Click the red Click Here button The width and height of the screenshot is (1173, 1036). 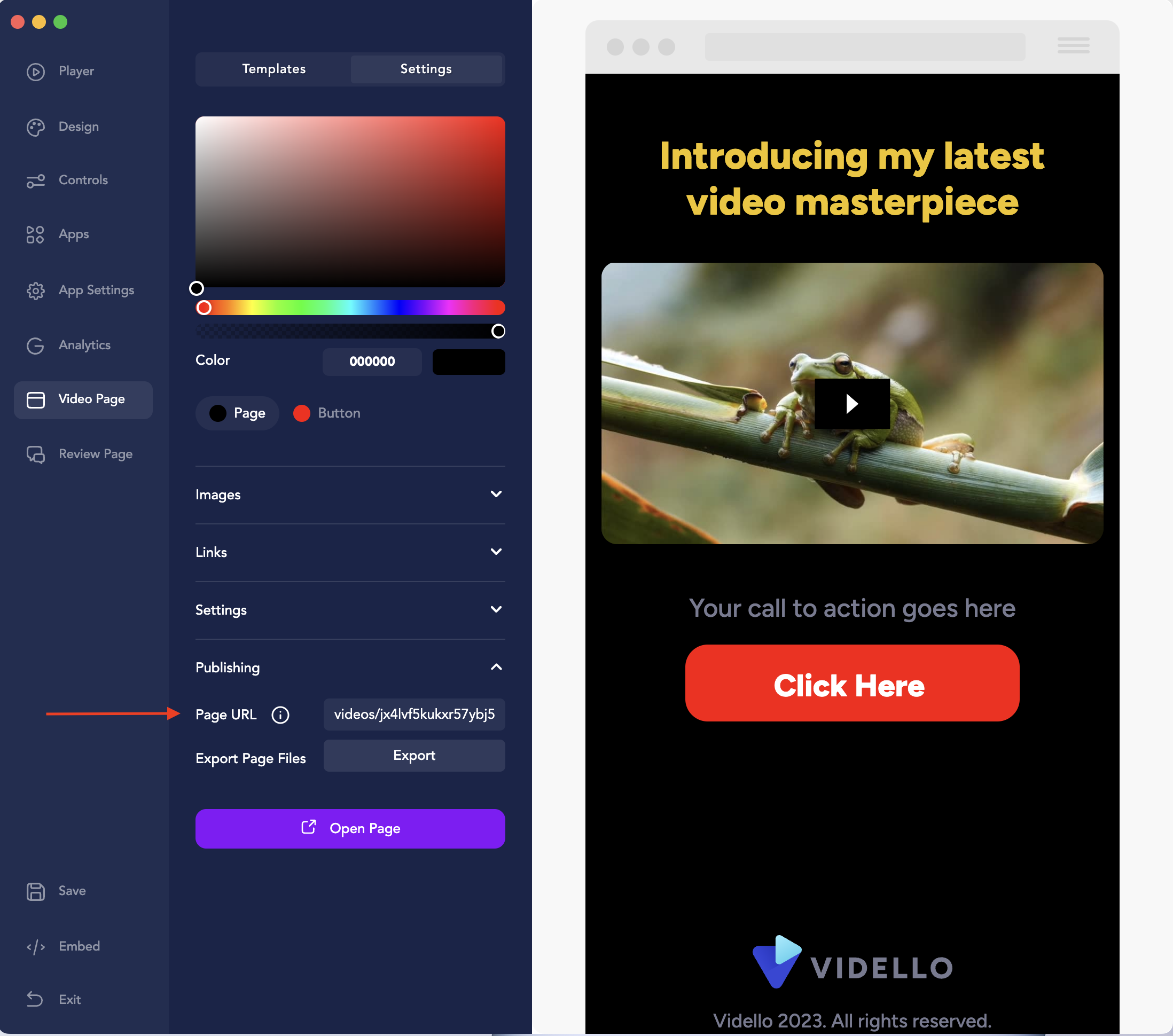pyautogui.click(x=852, y=683)
